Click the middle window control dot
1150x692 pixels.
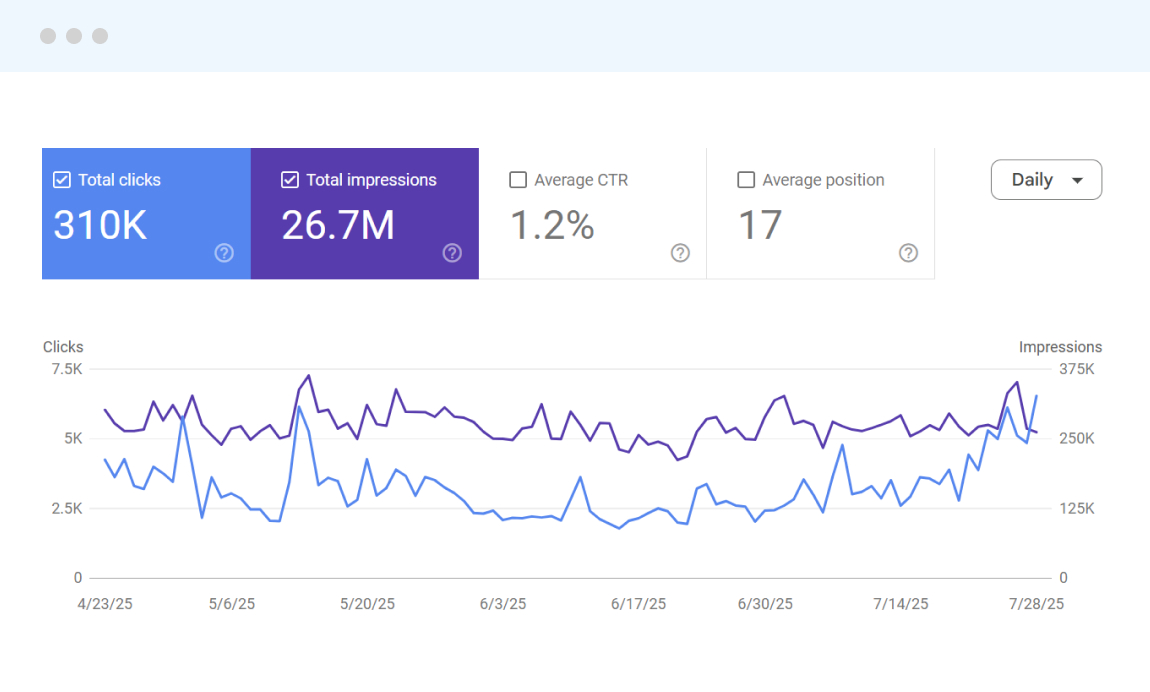[73, 36]
